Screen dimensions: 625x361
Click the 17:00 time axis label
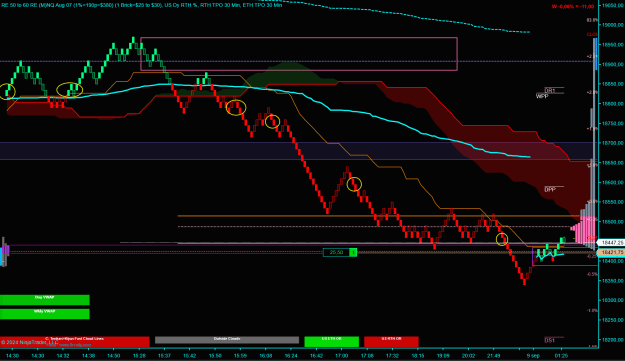[x=342, y=355]
